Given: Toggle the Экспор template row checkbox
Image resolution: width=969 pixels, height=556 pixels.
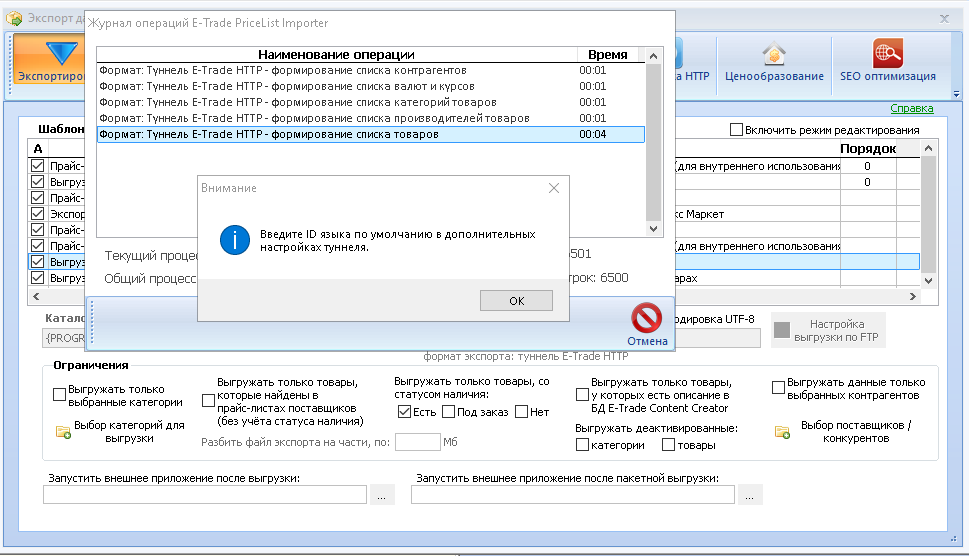Looking at the screenshot, I should (38, 214).
